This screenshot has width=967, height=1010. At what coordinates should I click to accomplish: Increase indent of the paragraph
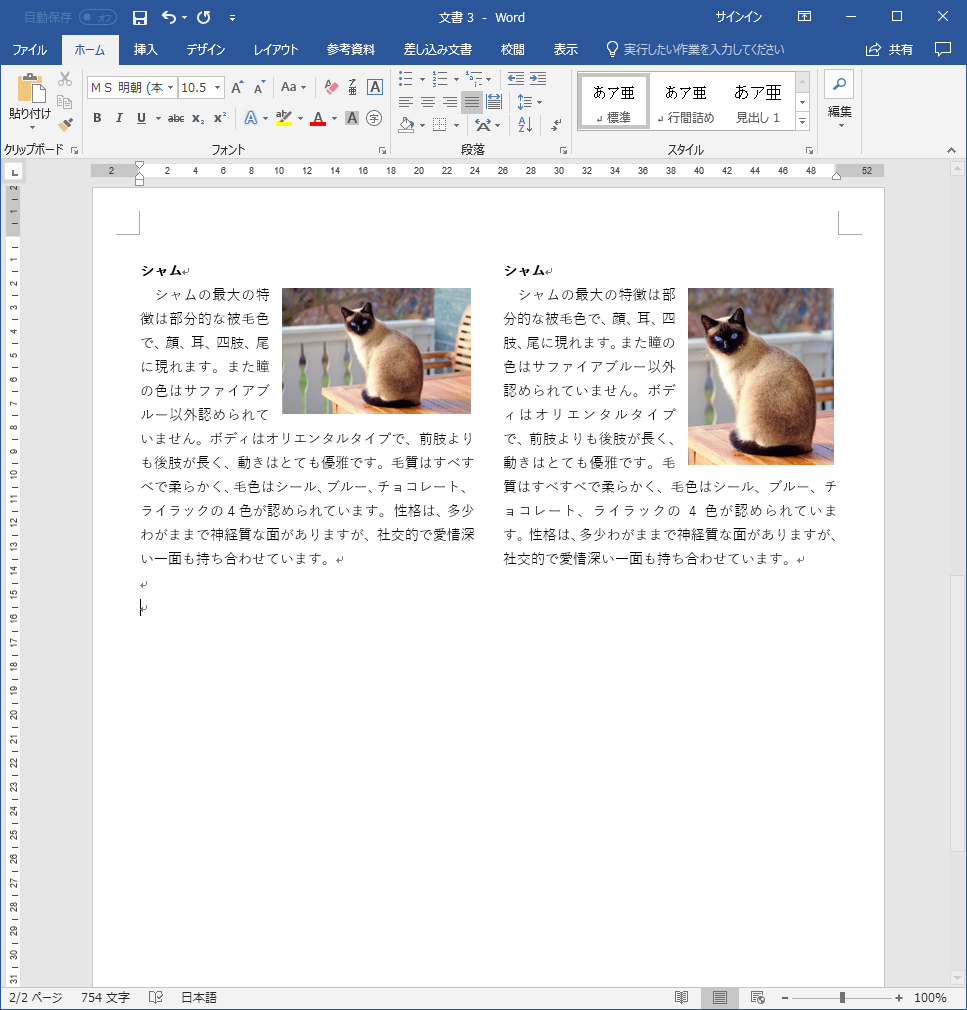(x=538, y=78)
